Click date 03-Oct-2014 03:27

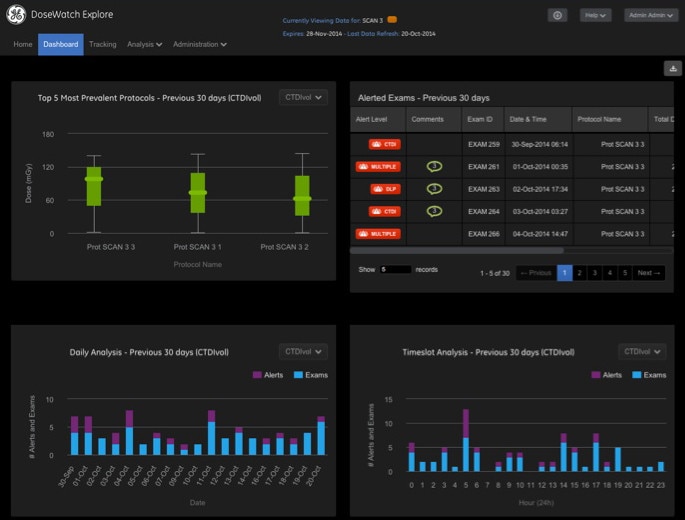point(540,211)
